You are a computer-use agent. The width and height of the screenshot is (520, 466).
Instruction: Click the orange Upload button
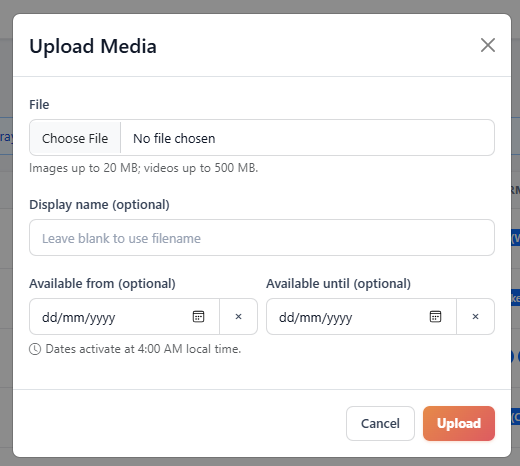459,423
